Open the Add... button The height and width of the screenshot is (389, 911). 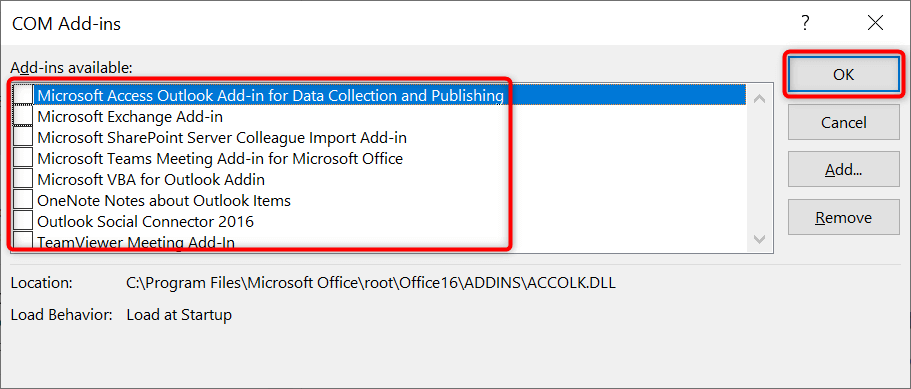coord(843,170)
